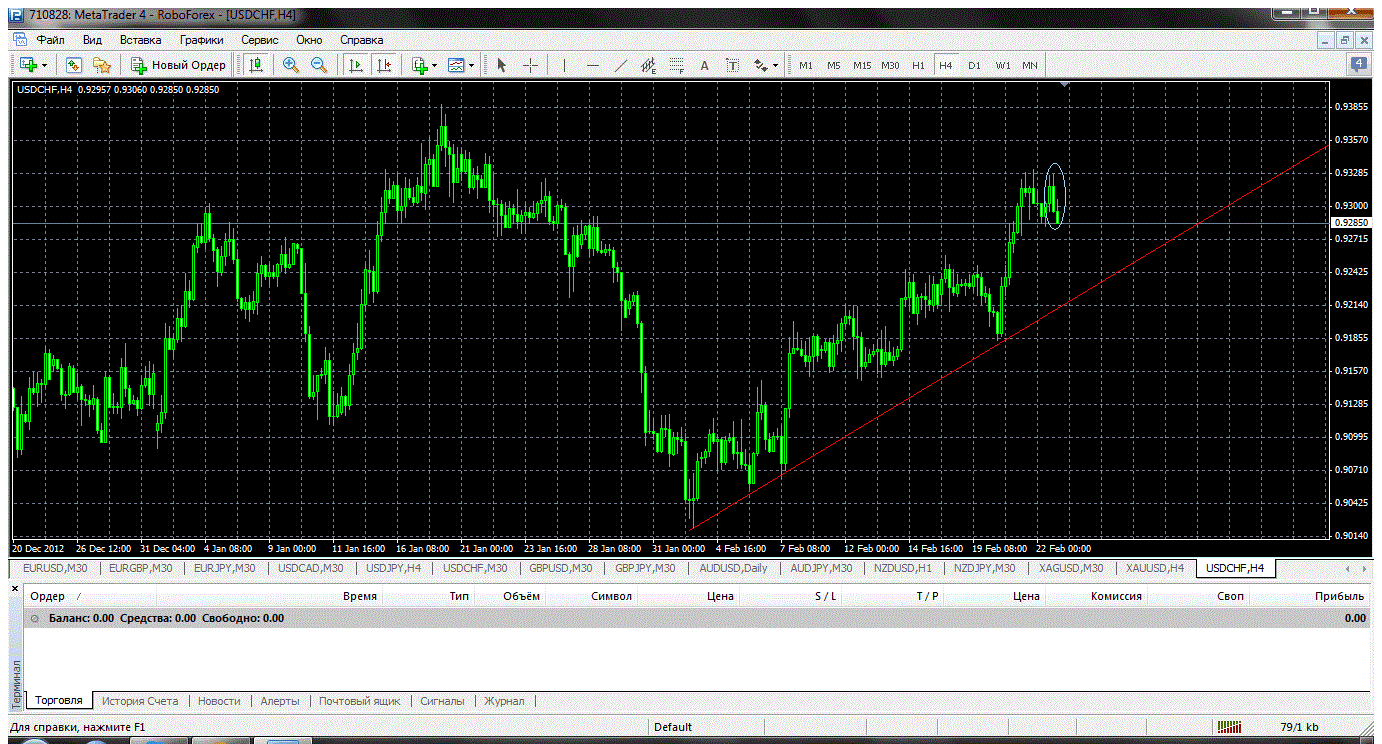Image resolution: width=1382 pixels, height=744 pixels.
Task: Open the Новости terminal tab
Action: [219, 701]
